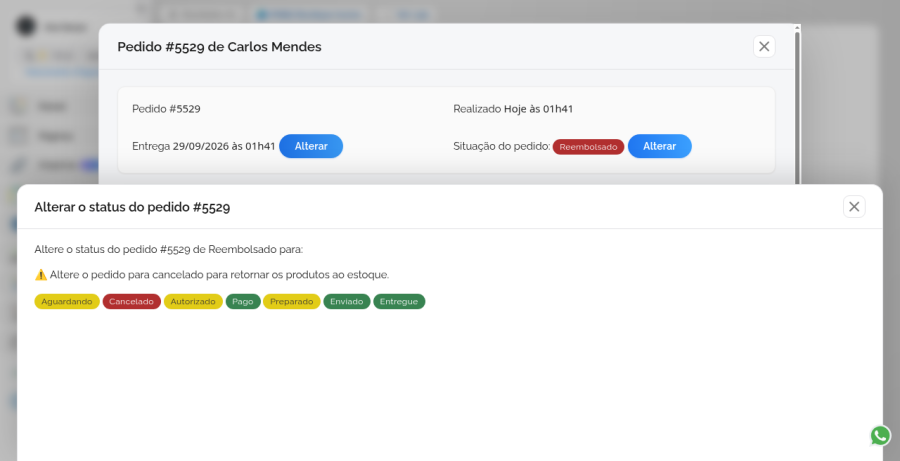Click Alterar next to Situação do pedido

(660, 146)
